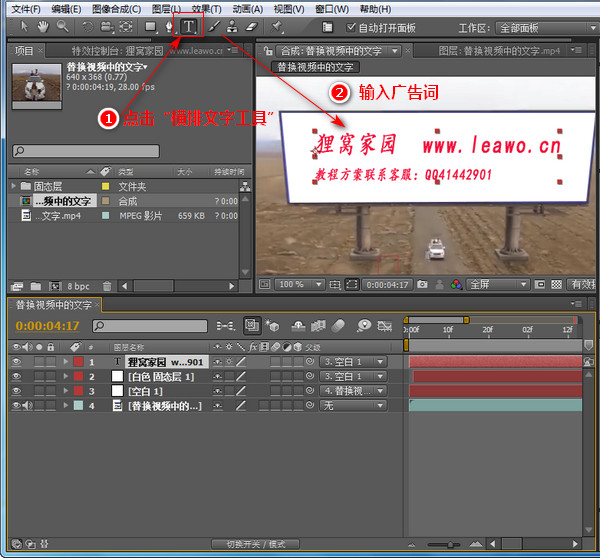The height and width of the screenshot is (558, 600).
Task: Click the Project panel search field
Action: click(x=86, y=151)
